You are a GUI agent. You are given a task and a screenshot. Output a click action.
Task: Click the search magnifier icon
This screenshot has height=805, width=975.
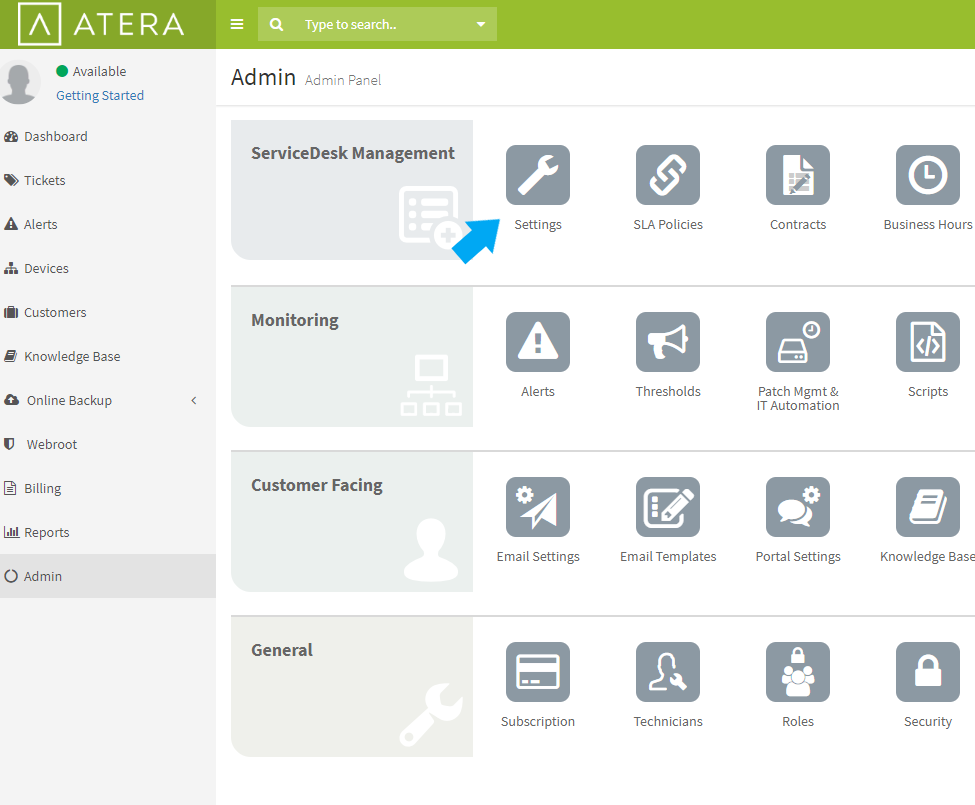pos(276,24)
